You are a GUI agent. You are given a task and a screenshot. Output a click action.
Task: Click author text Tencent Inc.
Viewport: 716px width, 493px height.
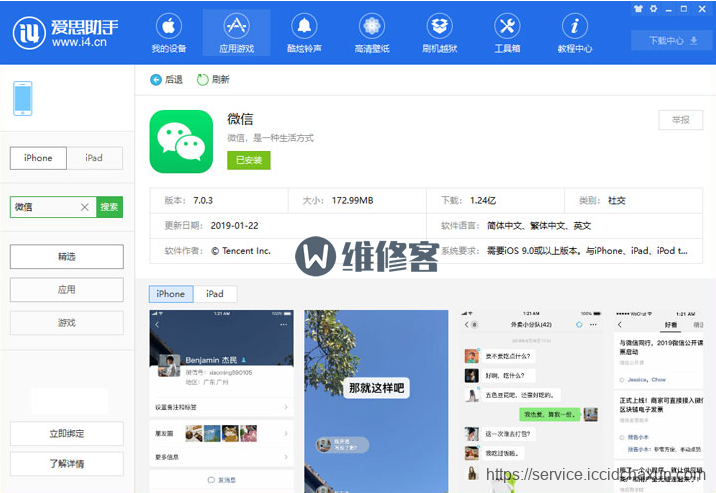tap(241, 251)
